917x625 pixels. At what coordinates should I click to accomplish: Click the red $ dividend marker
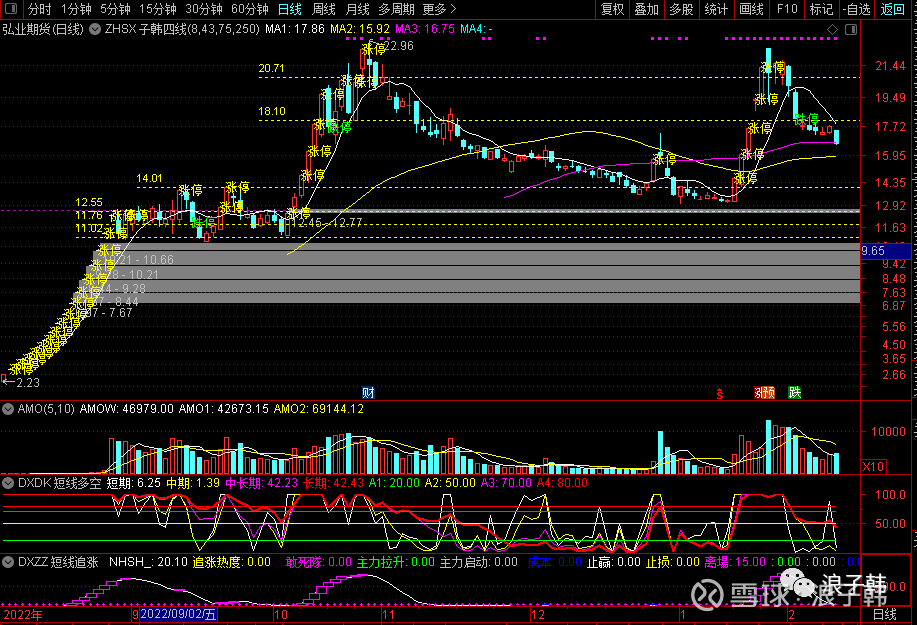(719, 393)
